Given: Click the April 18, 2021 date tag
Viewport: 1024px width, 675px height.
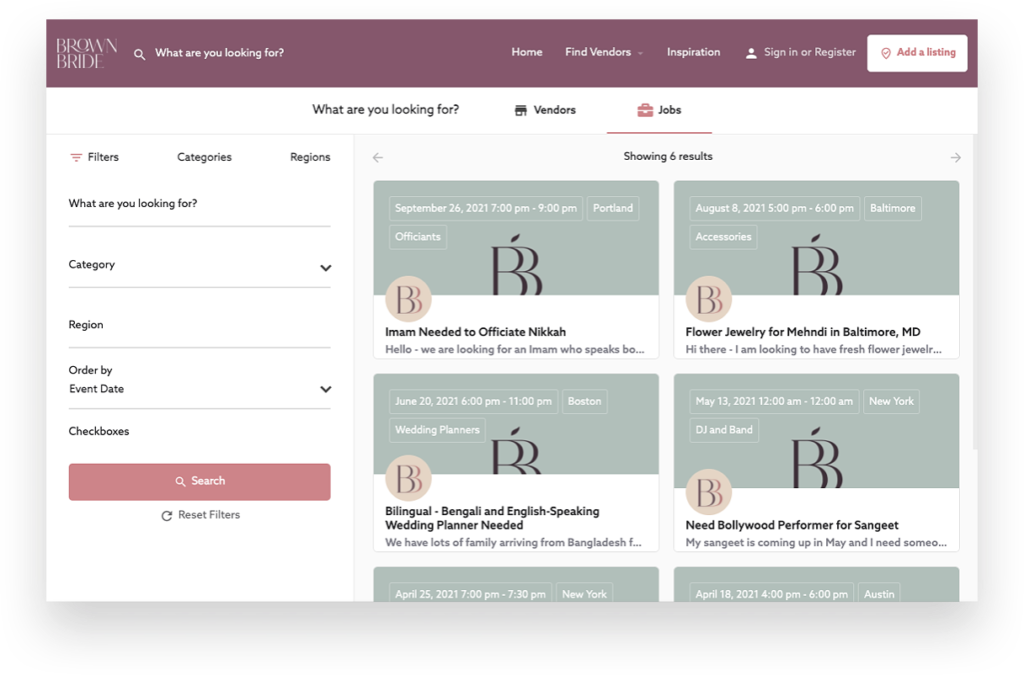Looking at the screenshot, I should click(x=771, y=595).
